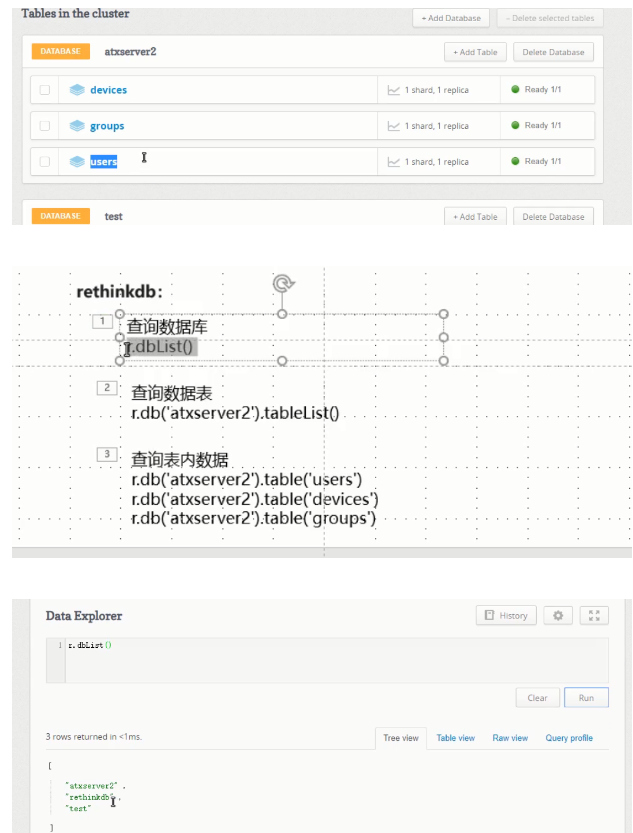Click the r.db('atxserver2').tableList() line

pyautogui.click(x=235, y=413)
